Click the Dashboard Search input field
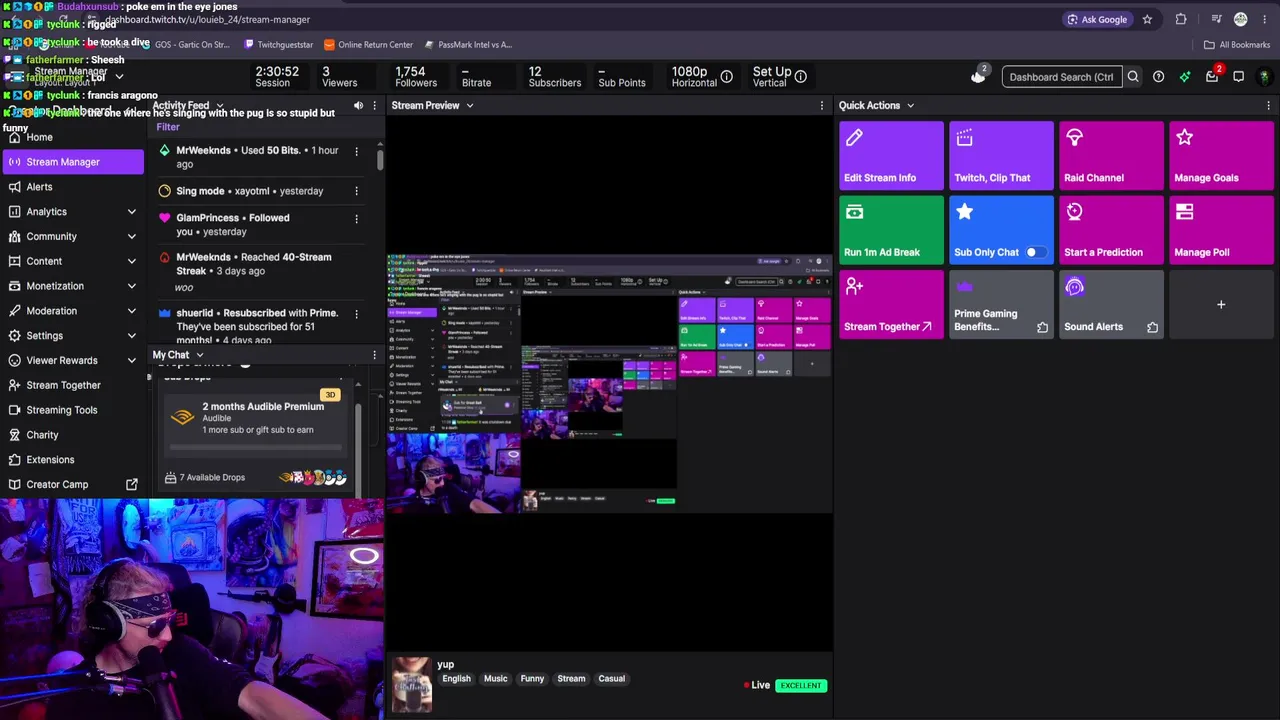Image resolution: width=1280 pixels, height=720 pixels. coord(1062,77)
